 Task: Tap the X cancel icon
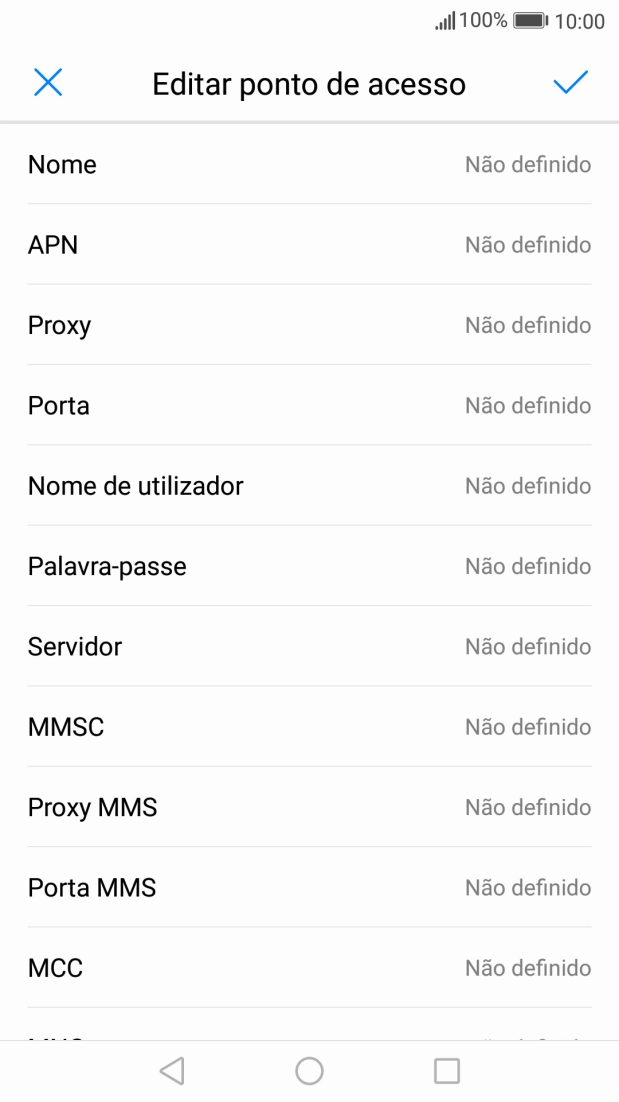click(x=48, y=83)
